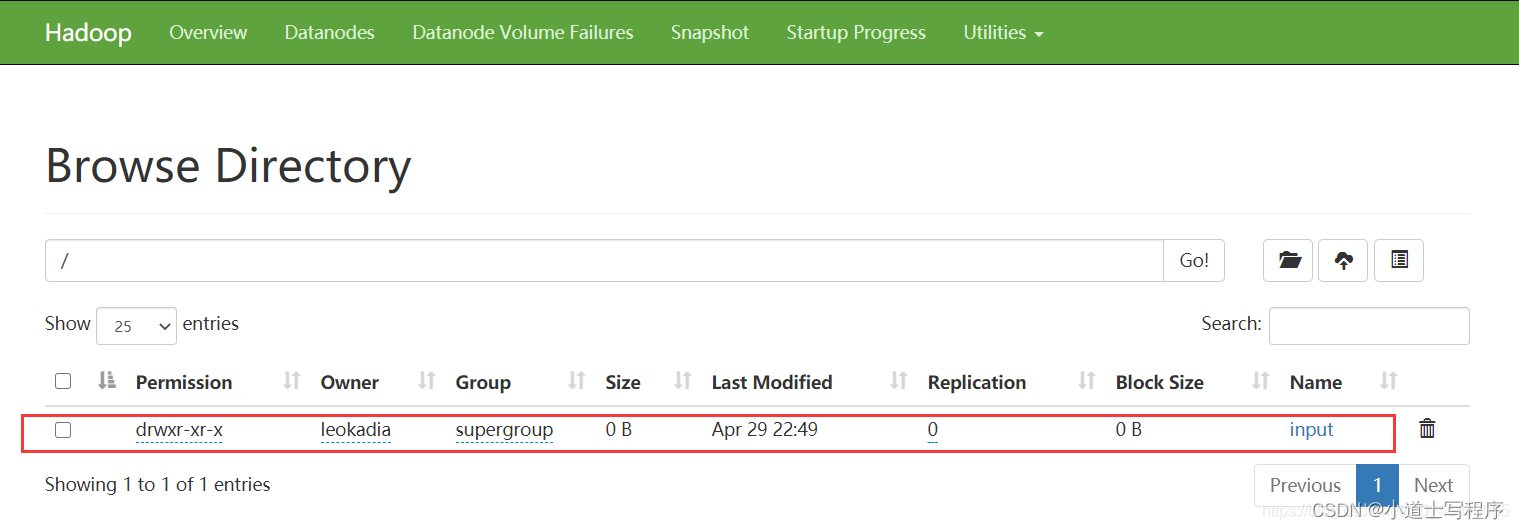Sort by Owner column arrows icon
Viewport: 1519px width, 529px height.
coord(427,381)
